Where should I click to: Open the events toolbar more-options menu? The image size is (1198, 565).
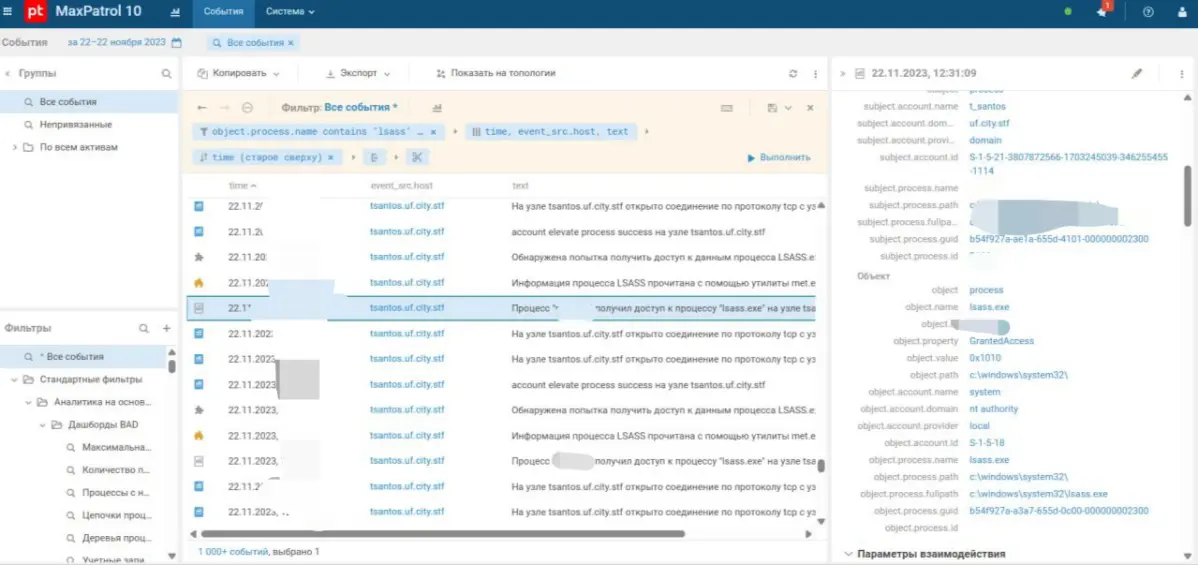coord(815,74)
